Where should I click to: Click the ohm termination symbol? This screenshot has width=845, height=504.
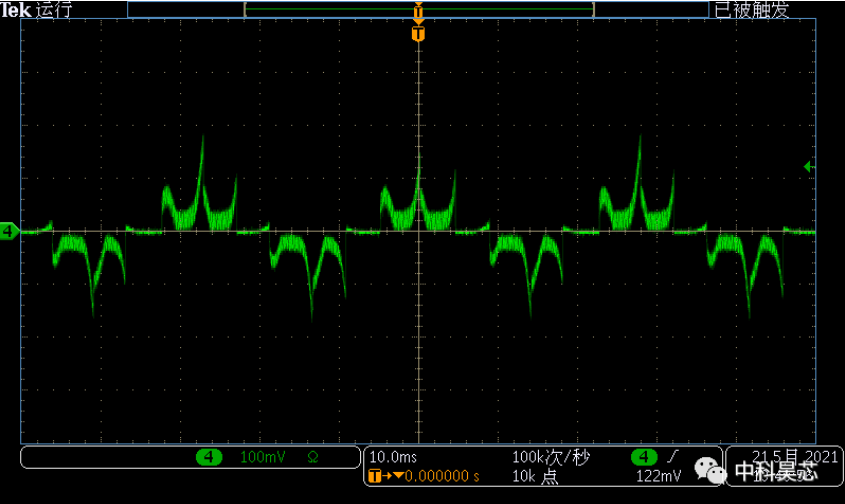313,458
